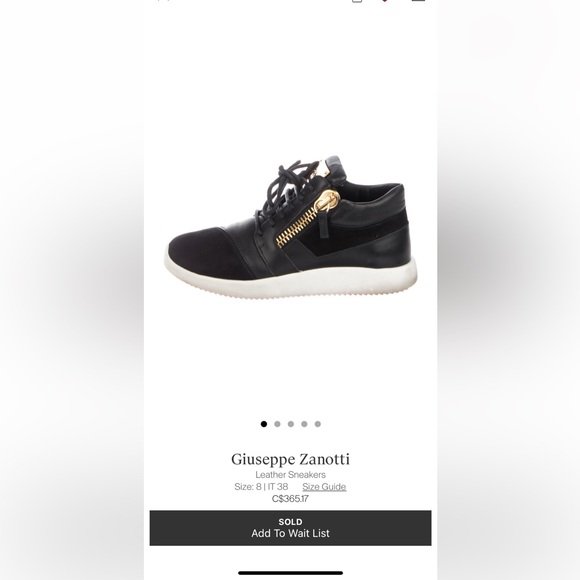
Task: Tap the black sneaker product photo
Action: tap(291, 226)
